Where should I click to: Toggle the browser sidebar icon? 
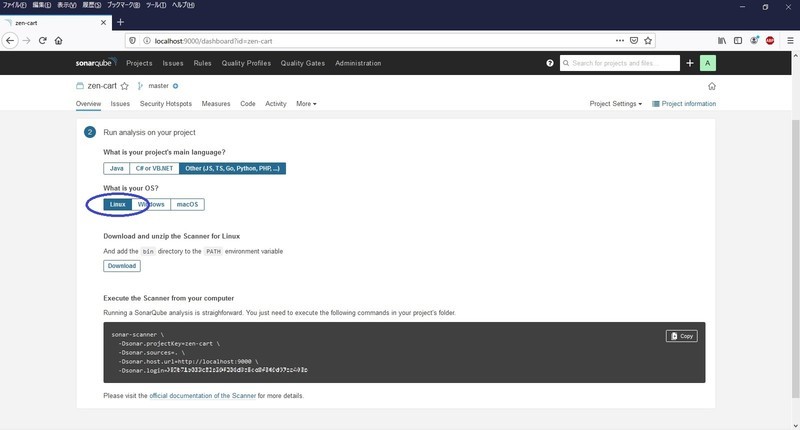pyautogui.click(x=738, y=41)
